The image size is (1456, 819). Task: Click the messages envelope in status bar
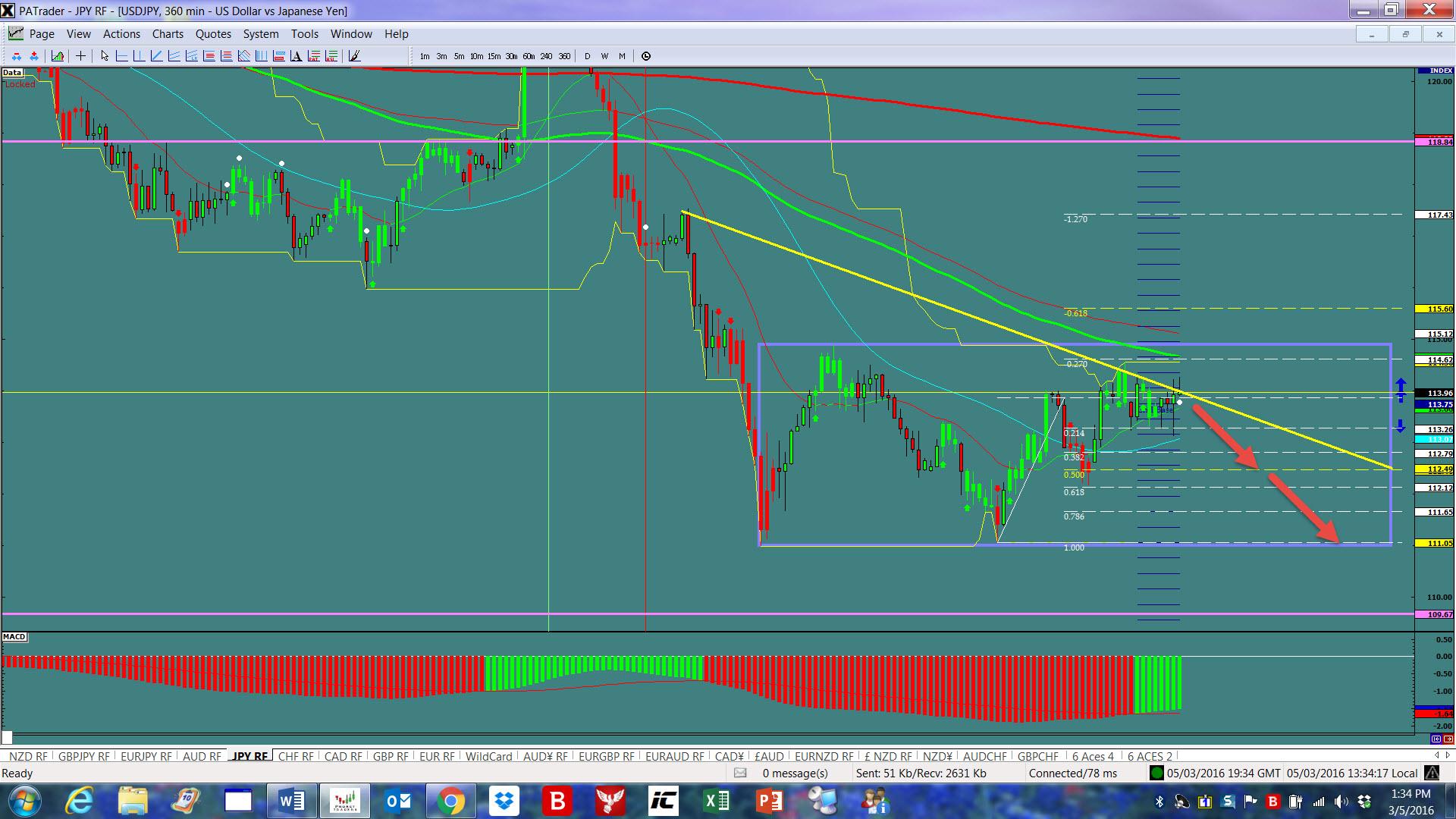coord(740,773)
